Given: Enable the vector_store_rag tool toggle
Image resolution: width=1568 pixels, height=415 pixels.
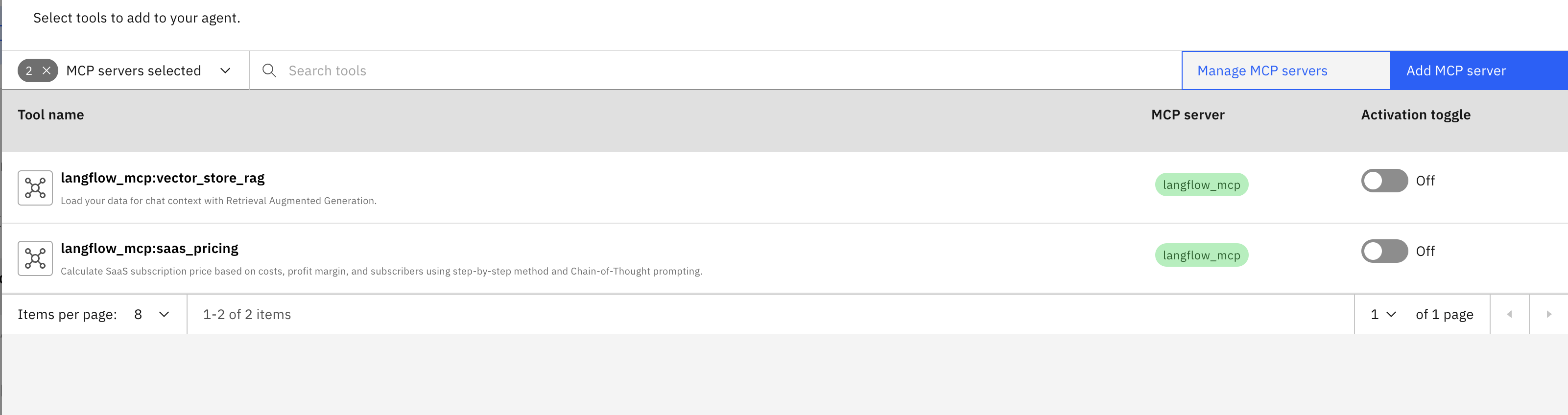Looking at the screenshot, I should click(x=1383, y=181).
